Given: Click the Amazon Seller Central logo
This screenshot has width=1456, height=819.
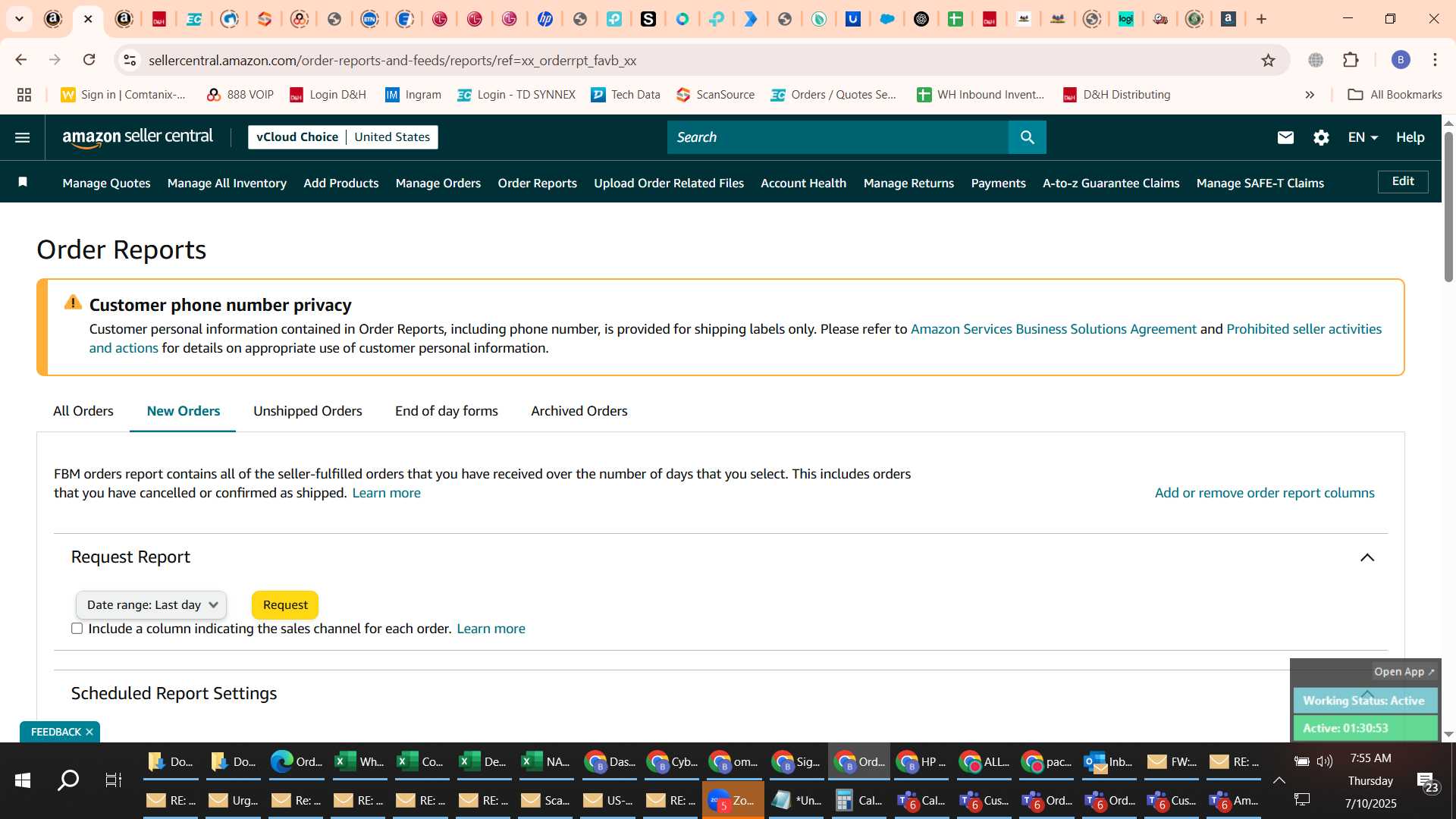Looking at the screenshot, I should 138,137.
